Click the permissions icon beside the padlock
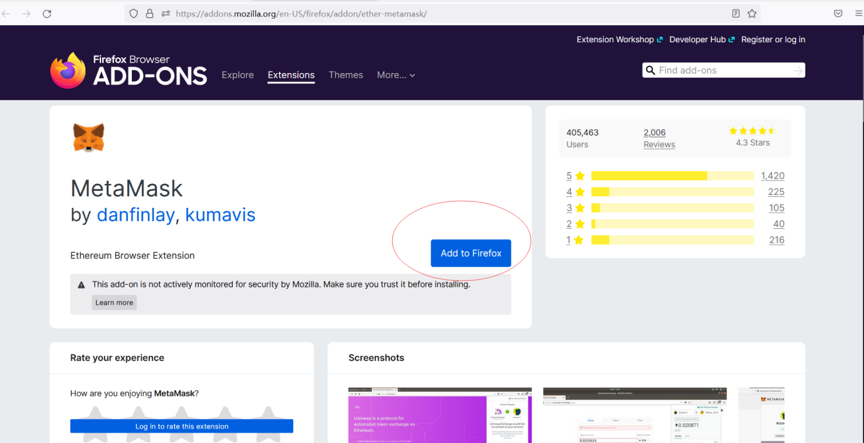 pyautogui.click(x=165, y=14)
